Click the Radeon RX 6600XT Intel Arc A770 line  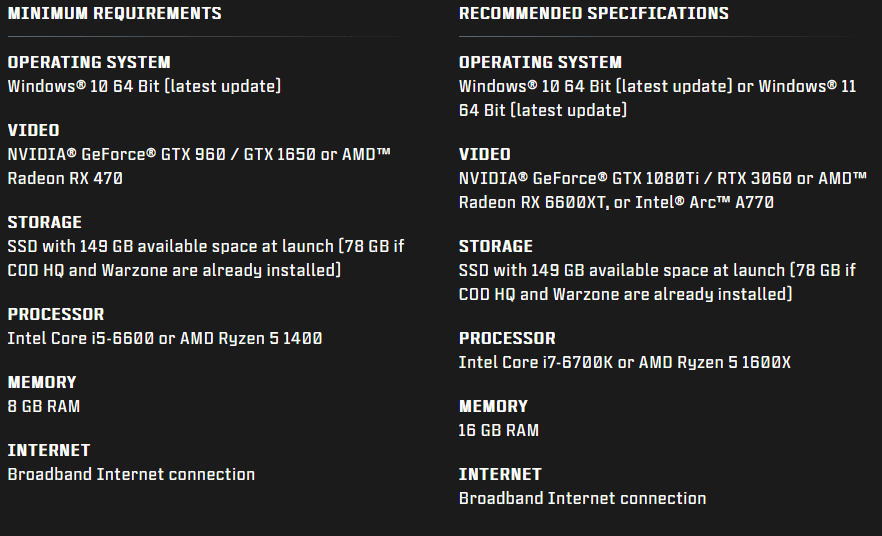coord(616,203)
